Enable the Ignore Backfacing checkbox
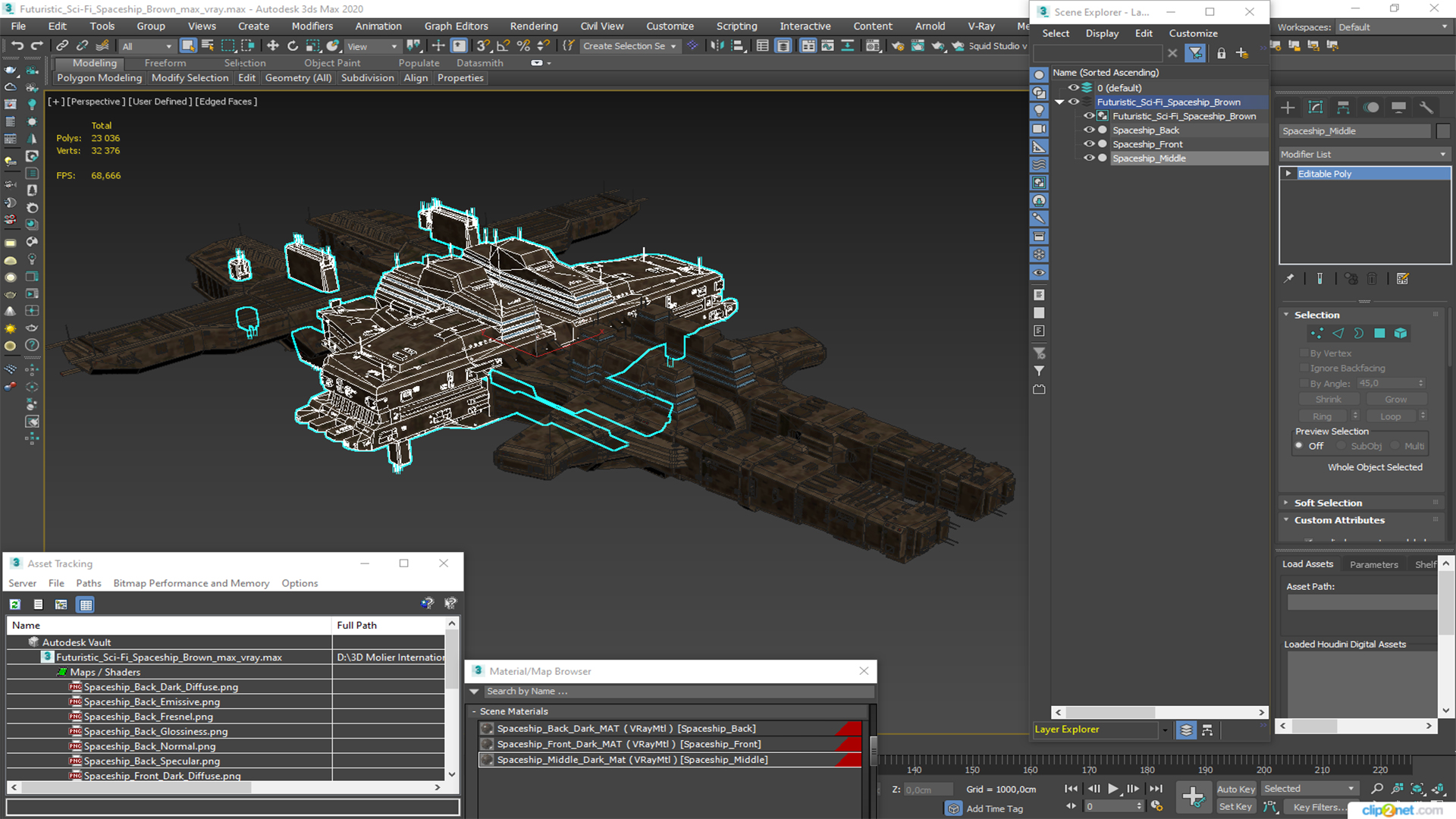1456x819 pixels. (x=1304, y=369)
